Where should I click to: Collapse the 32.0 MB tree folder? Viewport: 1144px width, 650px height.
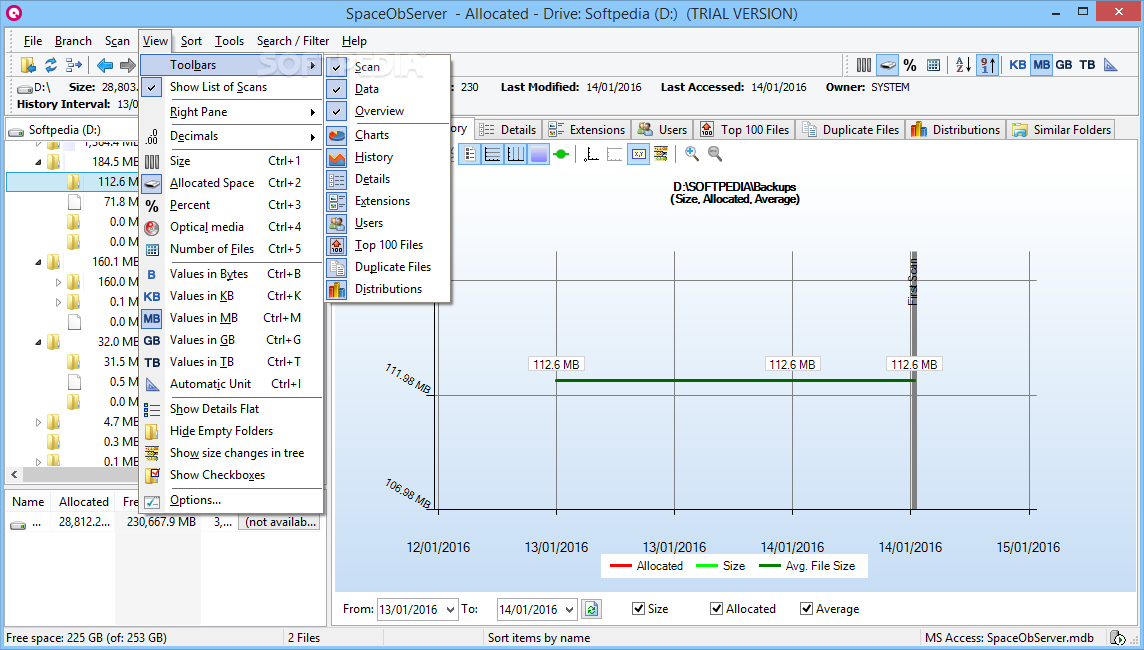point(39,341)
